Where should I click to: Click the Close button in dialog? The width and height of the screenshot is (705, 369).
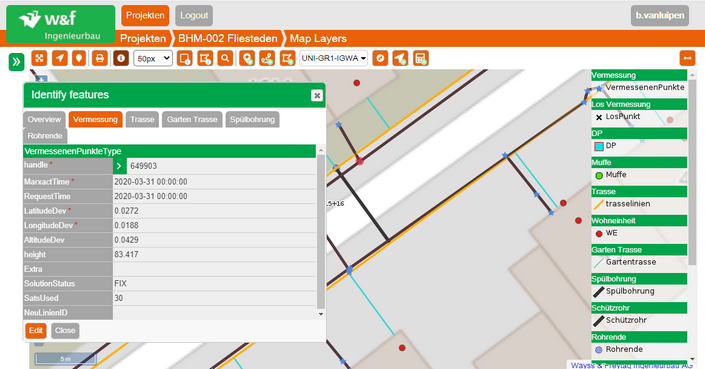point(65,331)
